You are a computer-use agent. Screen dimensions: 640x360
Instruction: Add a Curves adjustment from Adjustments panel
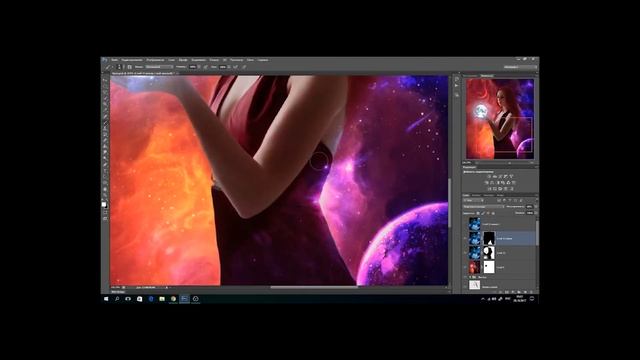click(500, 176)
